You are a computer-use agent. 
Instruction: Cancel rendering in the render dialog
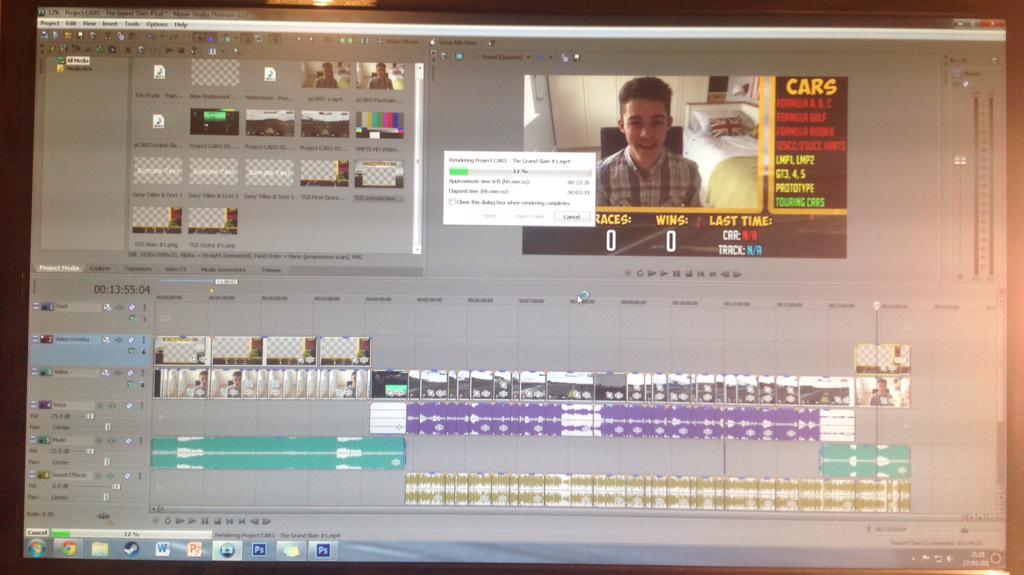click(571, 216)
